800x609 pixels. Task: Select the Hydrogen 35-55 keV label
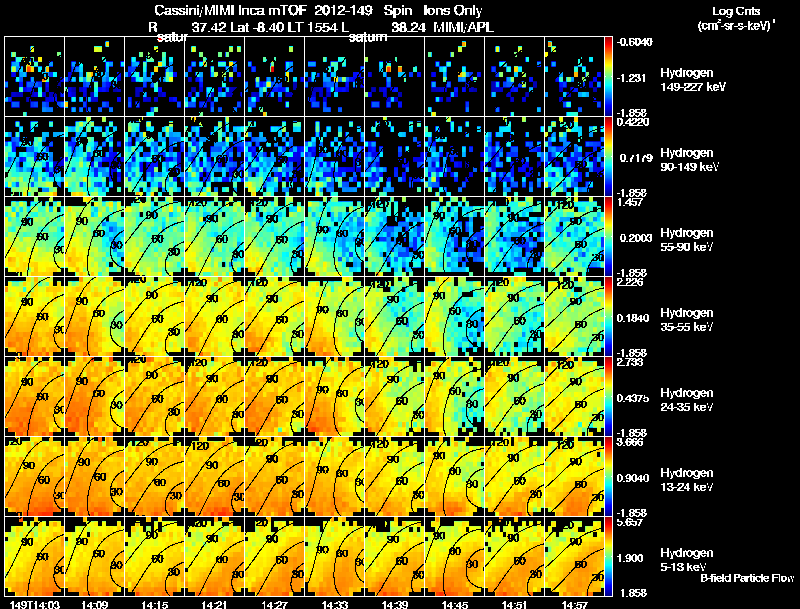pos(686,320)
